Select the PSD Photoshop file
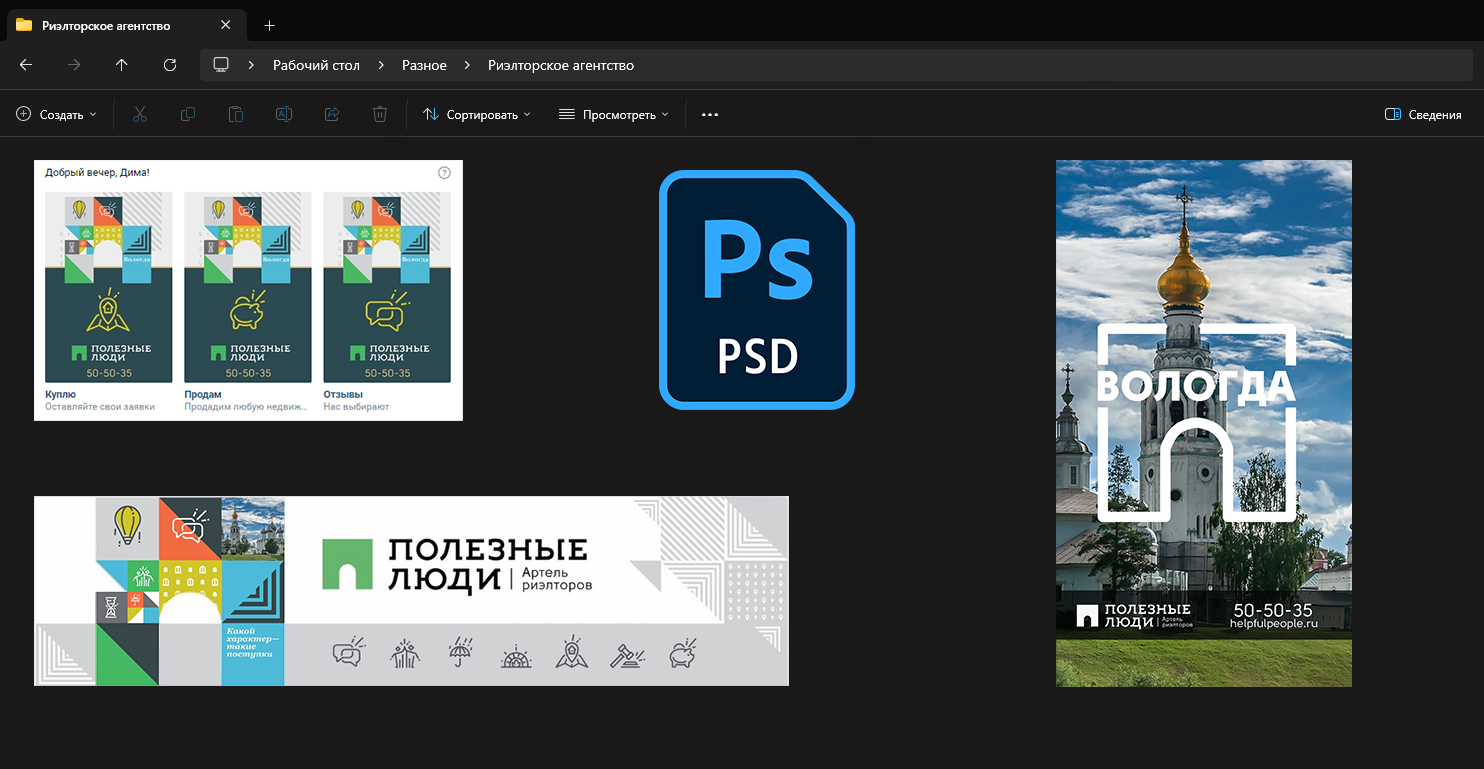 pos(757,290)
